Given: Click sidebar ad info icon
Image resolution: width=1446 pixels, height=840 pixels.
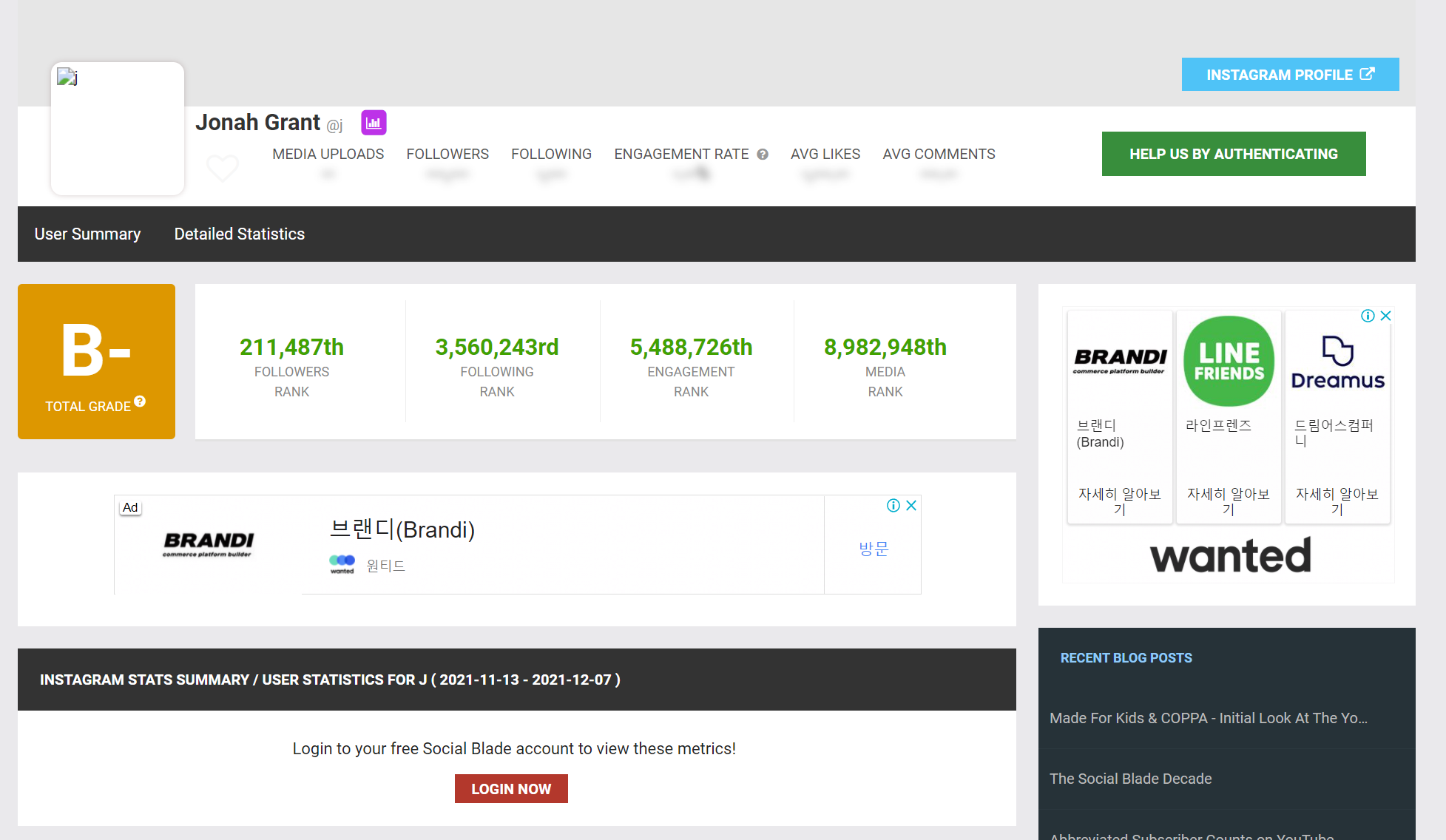Looking at the screenshot, I should point(1368,316).
